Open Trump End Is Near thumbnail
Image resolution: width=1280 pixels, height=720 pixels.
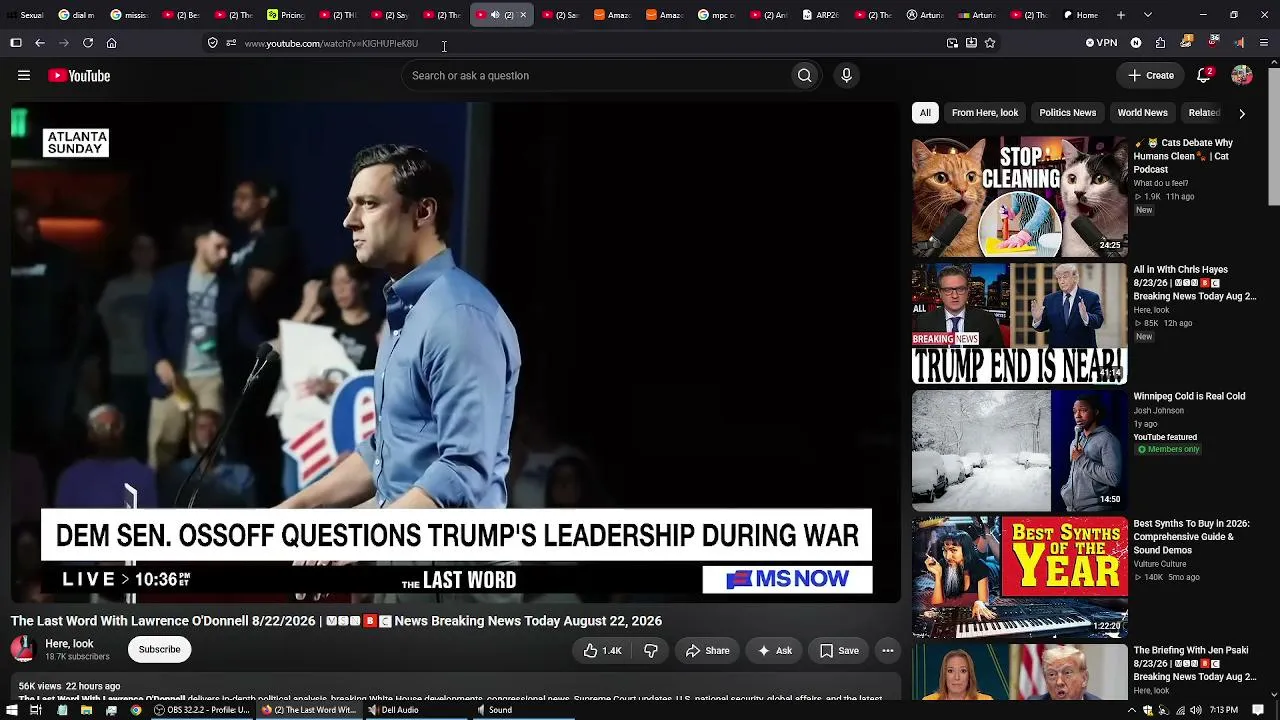(x=1019, y=324)
